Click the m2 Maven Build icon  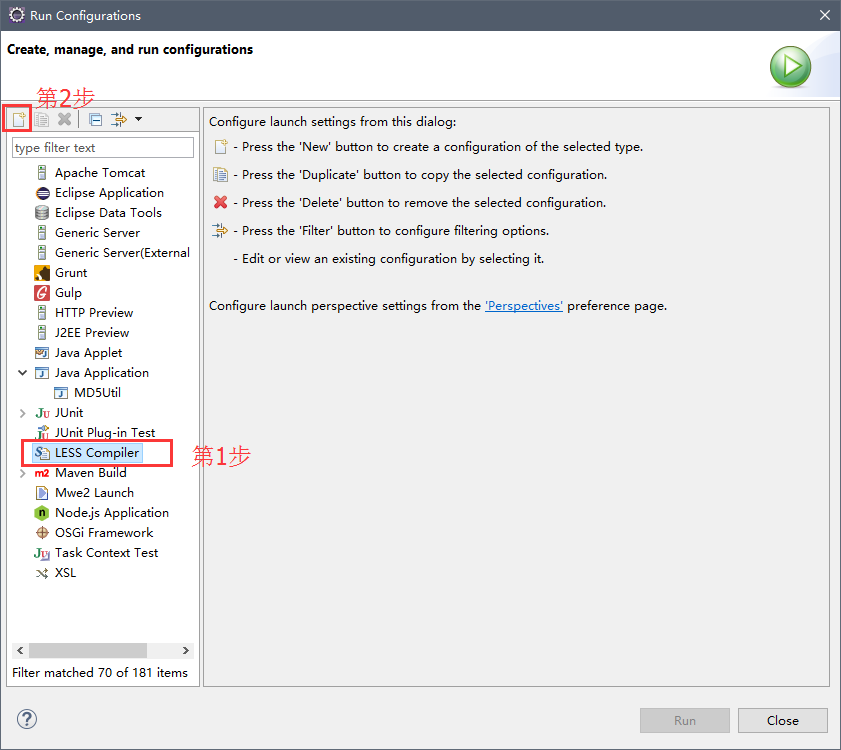(x=42, y=473)
